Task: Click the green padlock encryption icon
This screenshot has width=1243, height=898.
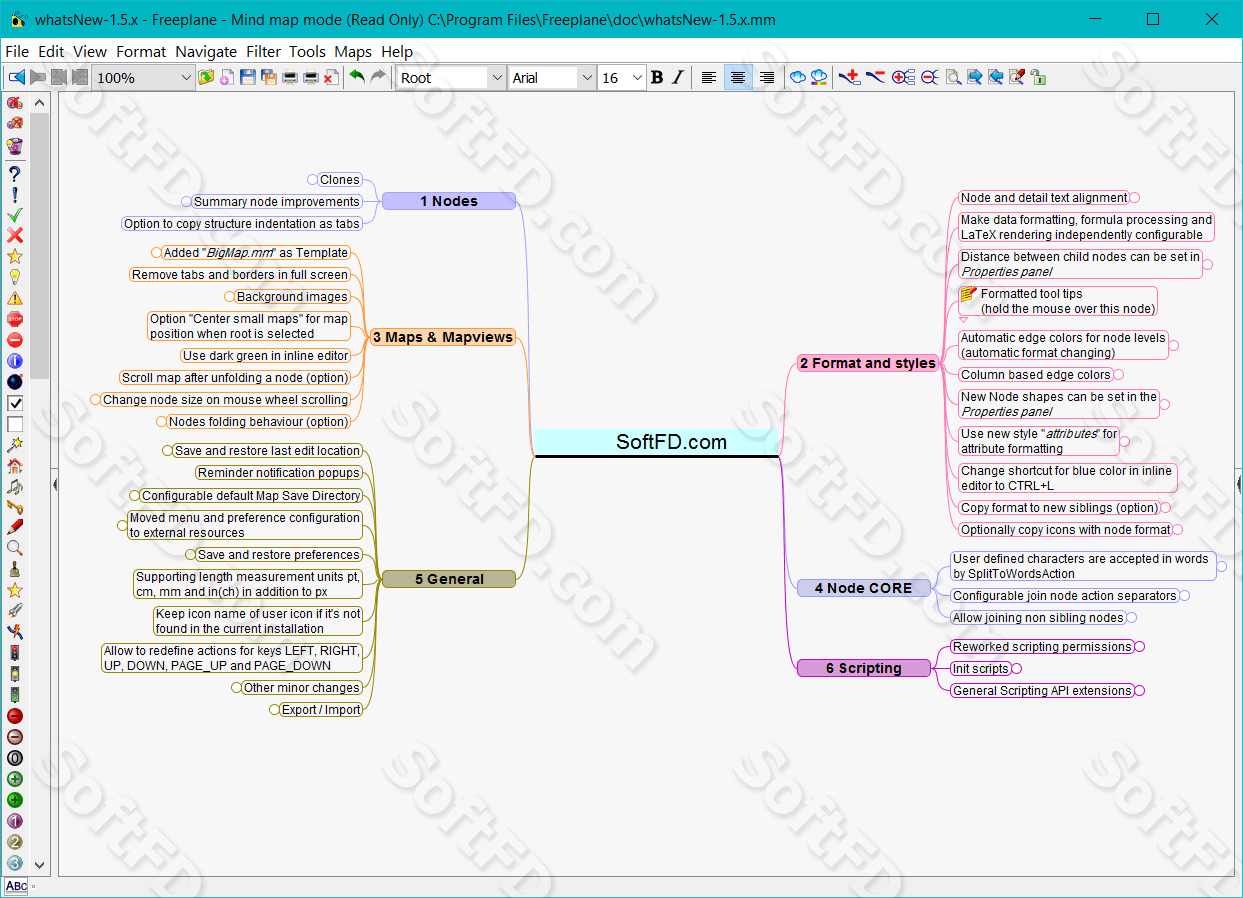Action: click(x=1038, y=77)
